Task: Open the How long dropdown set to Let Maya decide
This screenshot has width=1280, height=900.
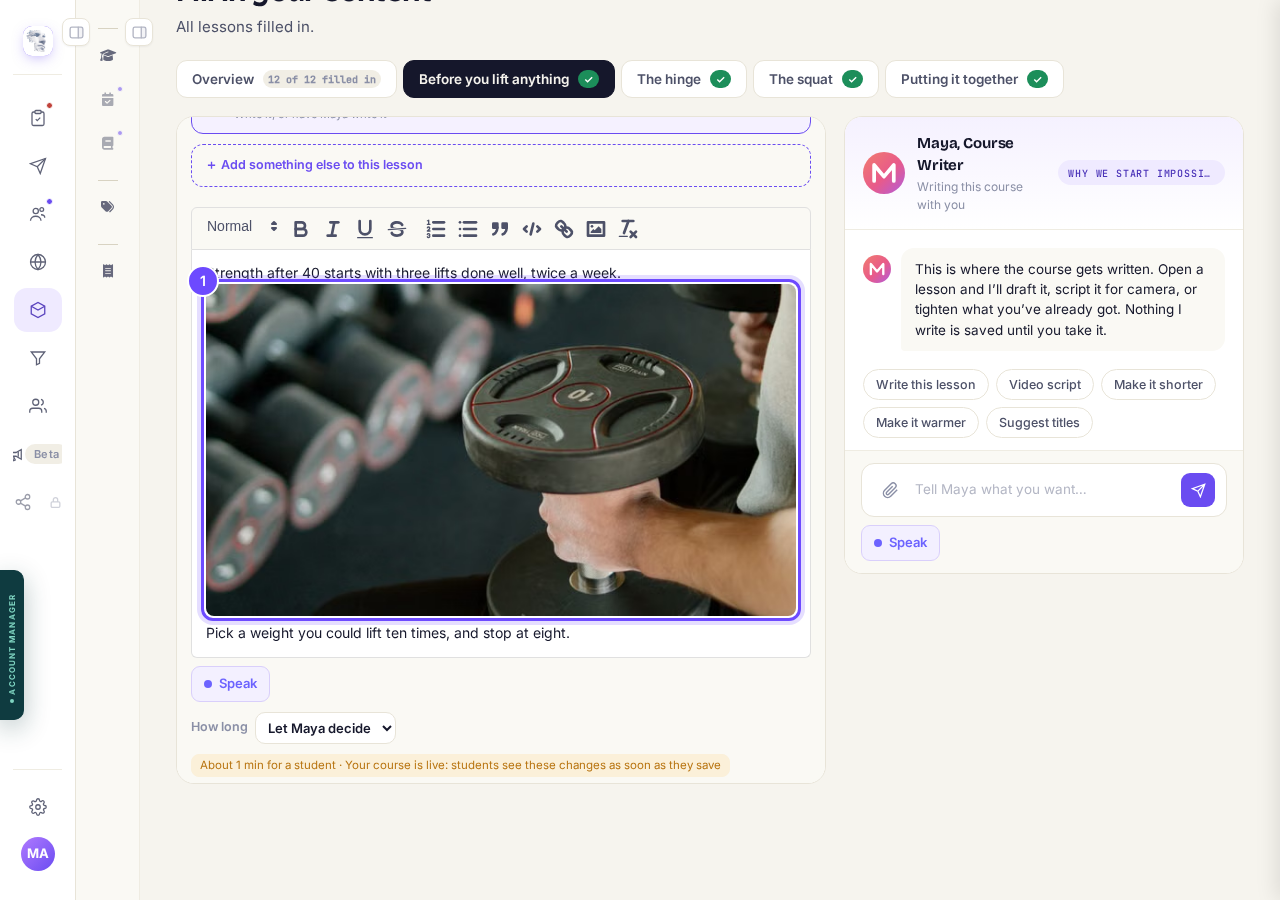Action: point(325,728)
